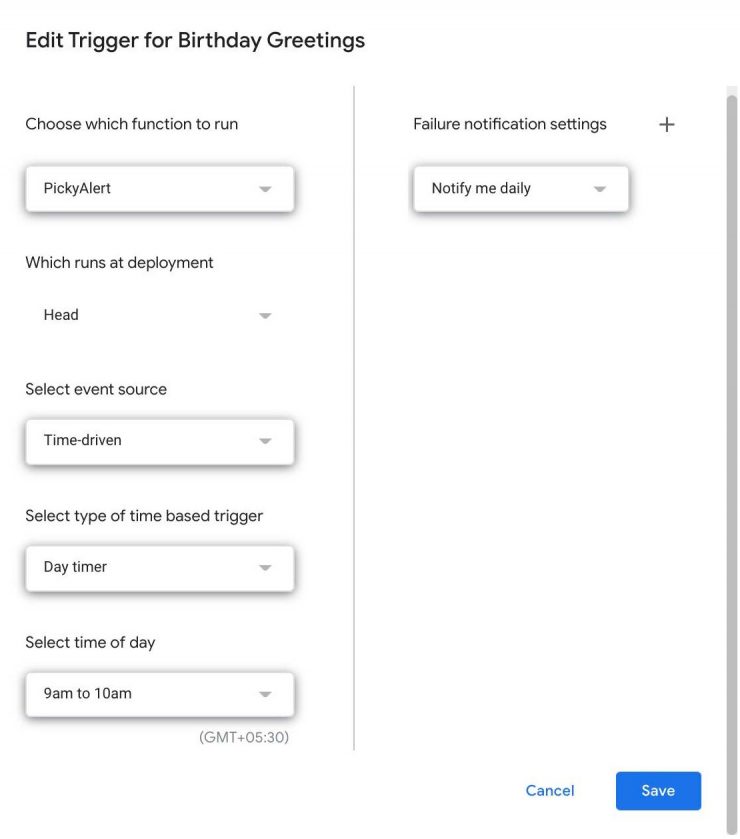Viewport: 740px width, 839px height.
Task: Expand the time based trigger type dropdown
Action: coord(158,567)
